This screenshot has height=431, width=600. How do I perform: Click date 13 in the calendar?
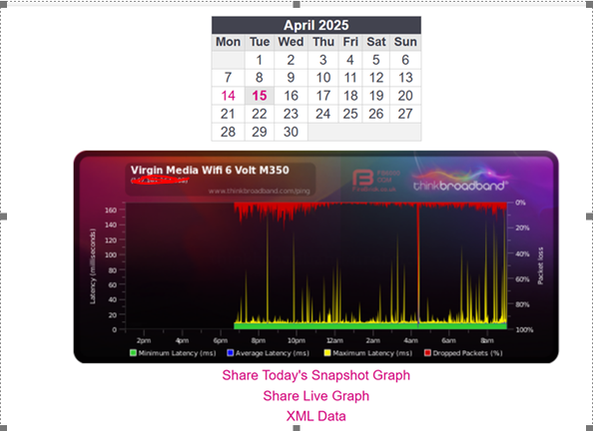pyautogui.click(x=406, y=78)
